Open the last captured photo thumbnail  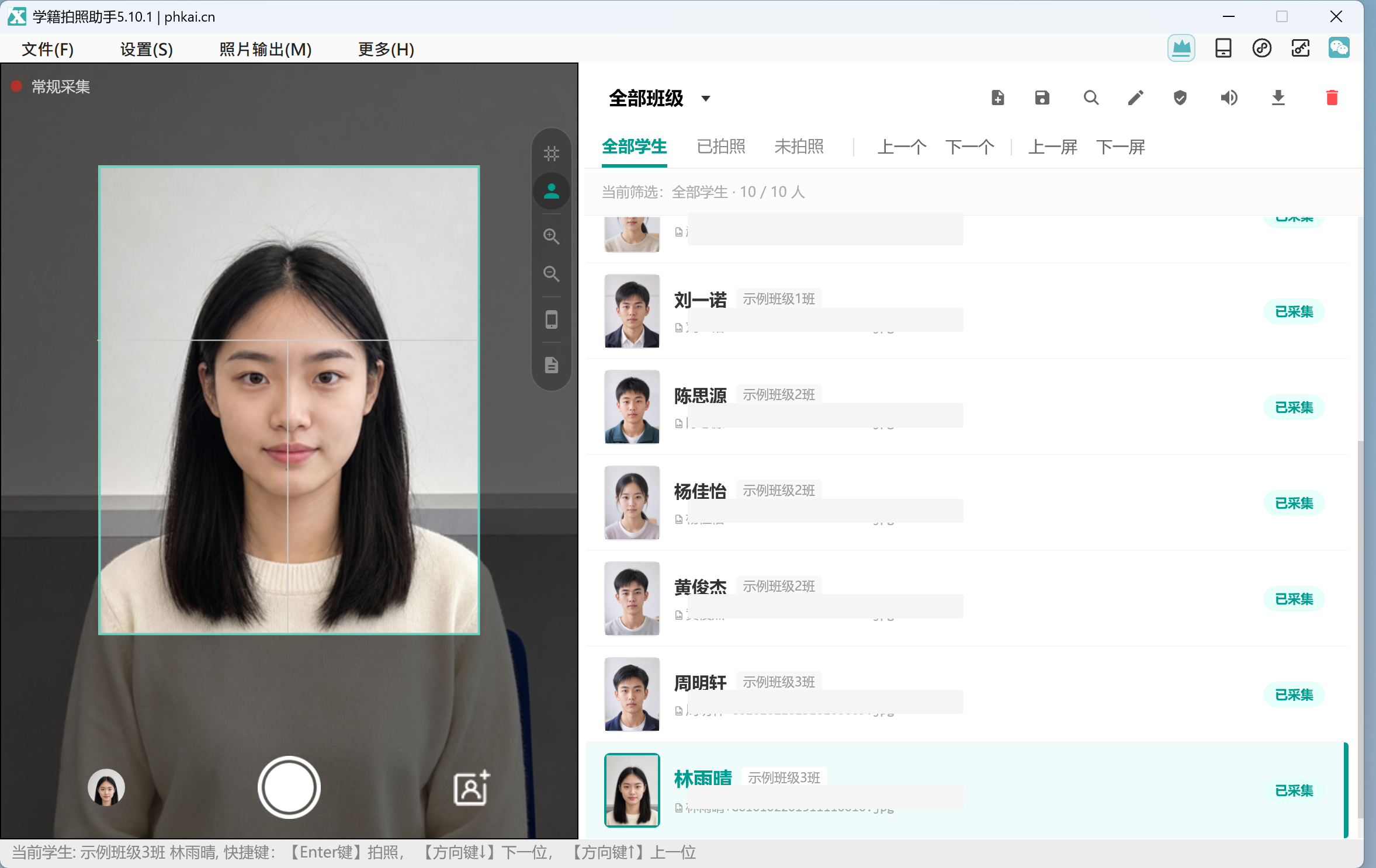pos(106,788)
